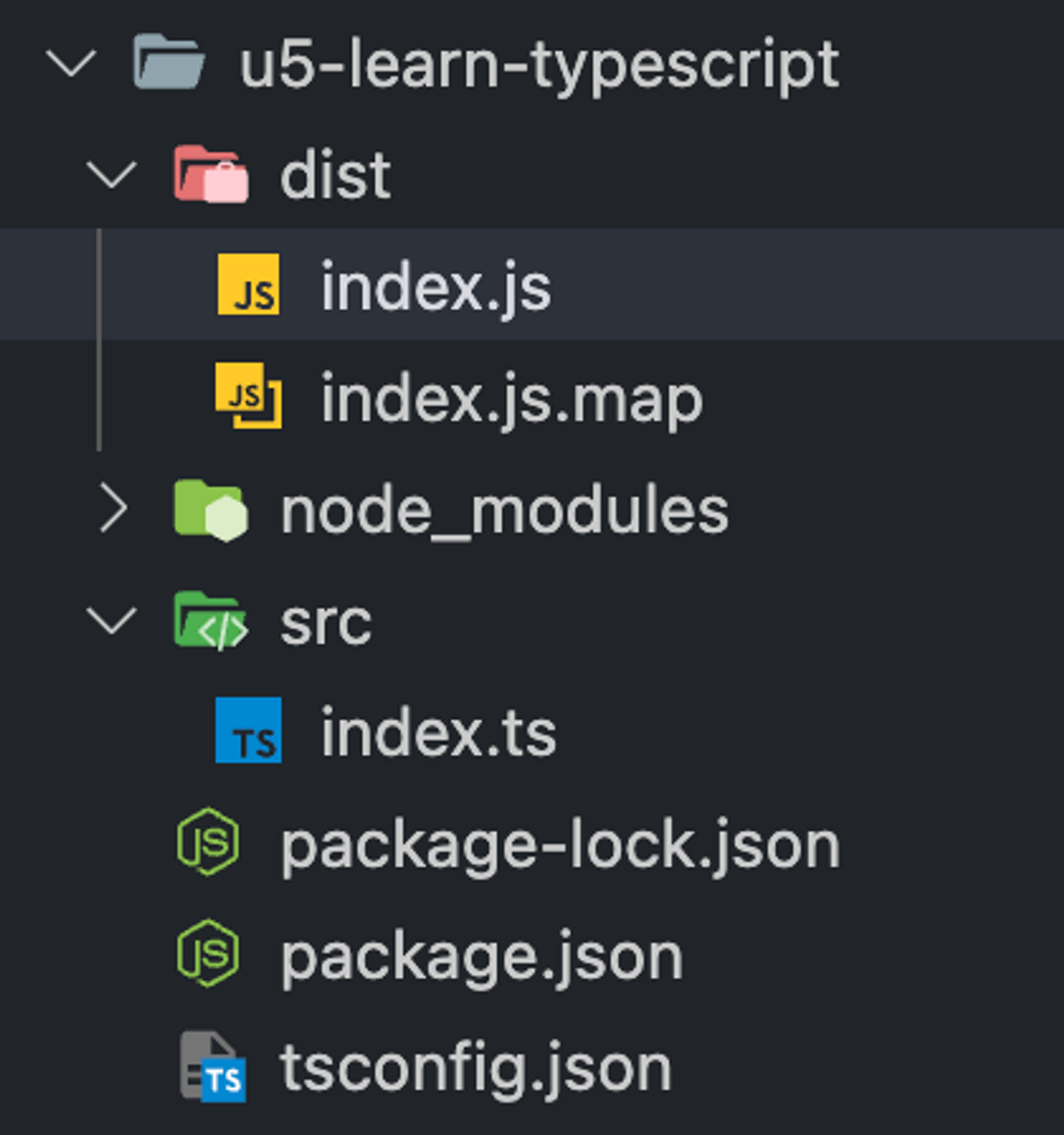
Task: Select the package-lock.json file
Action: 561,843
